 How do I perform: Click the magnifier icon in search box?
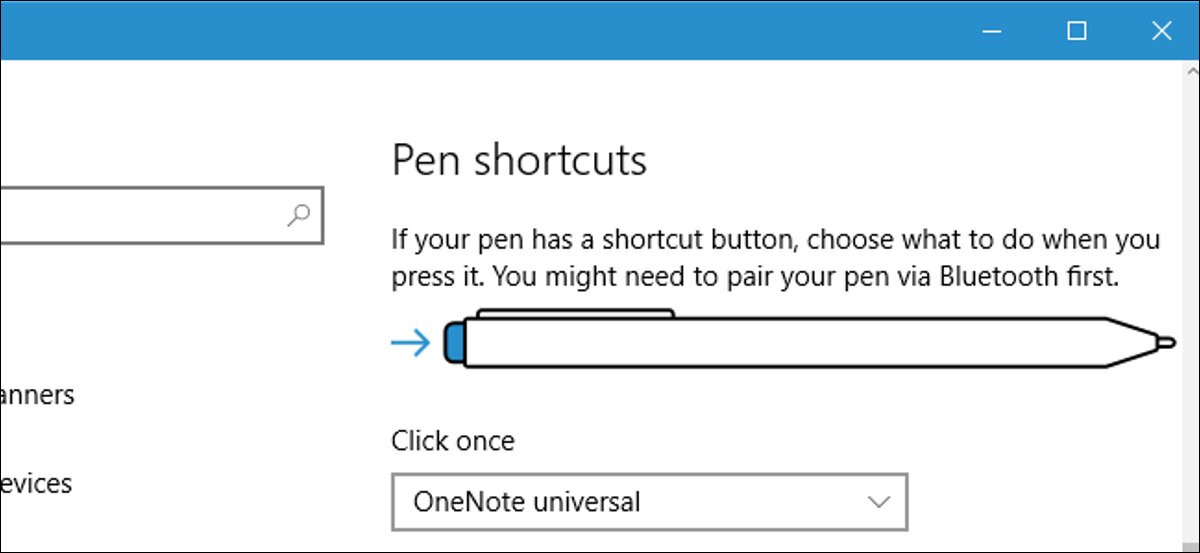click(x=298, y=213)
